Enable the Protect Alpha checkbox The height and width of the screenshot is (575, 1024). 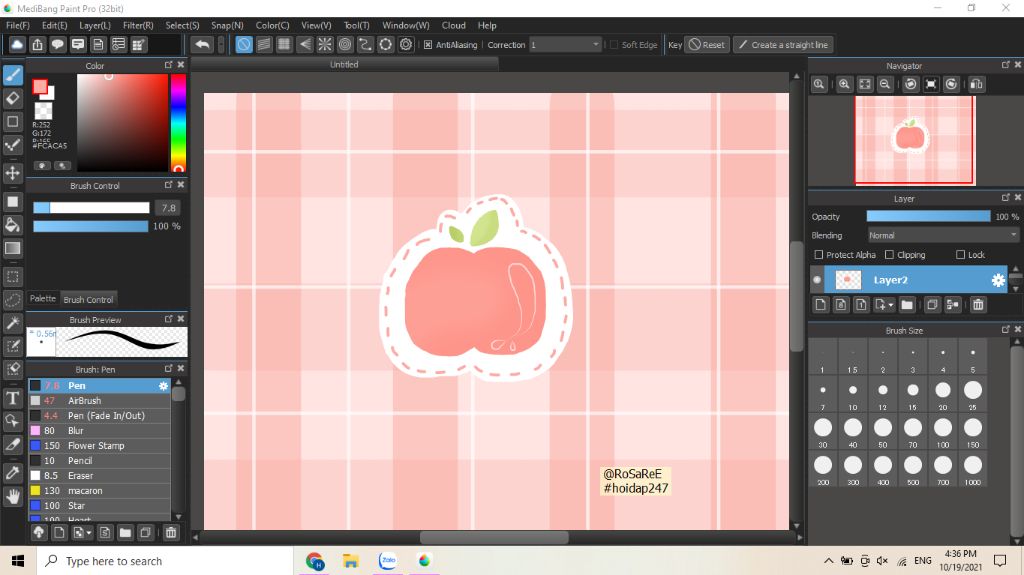tap(819, 255)
